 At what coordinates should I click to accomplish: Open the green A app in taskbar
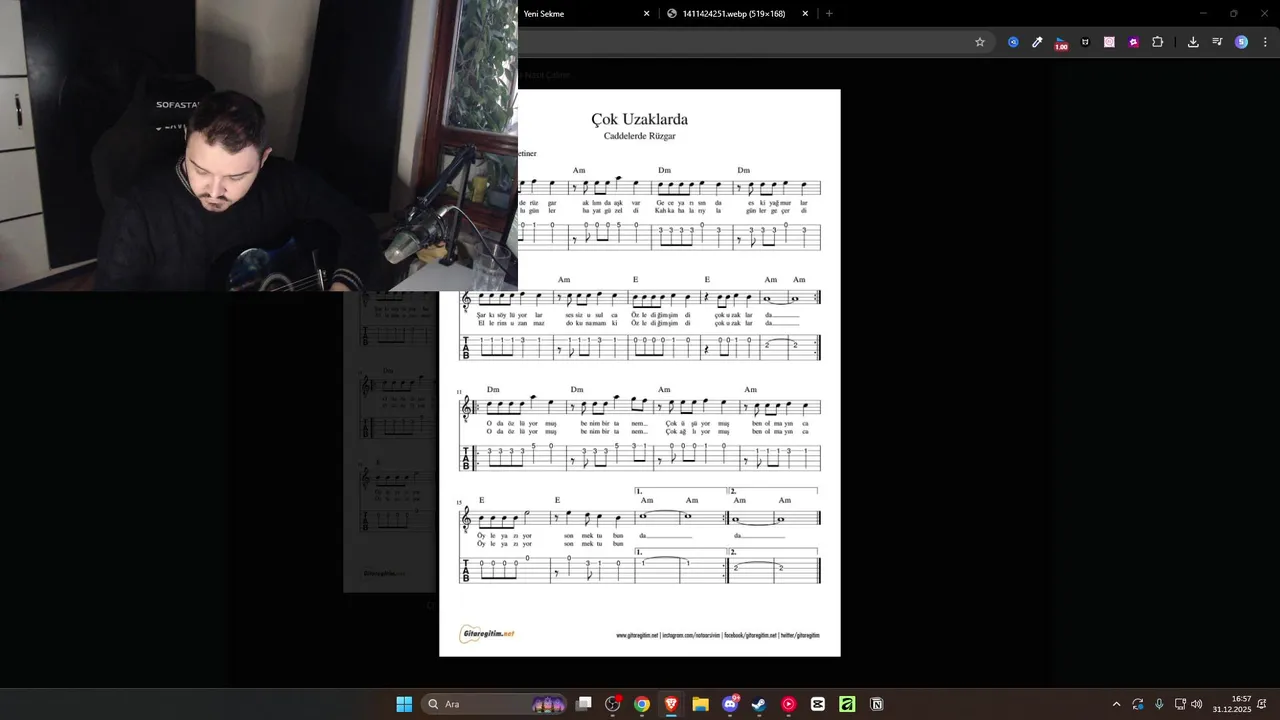[847, 704]
